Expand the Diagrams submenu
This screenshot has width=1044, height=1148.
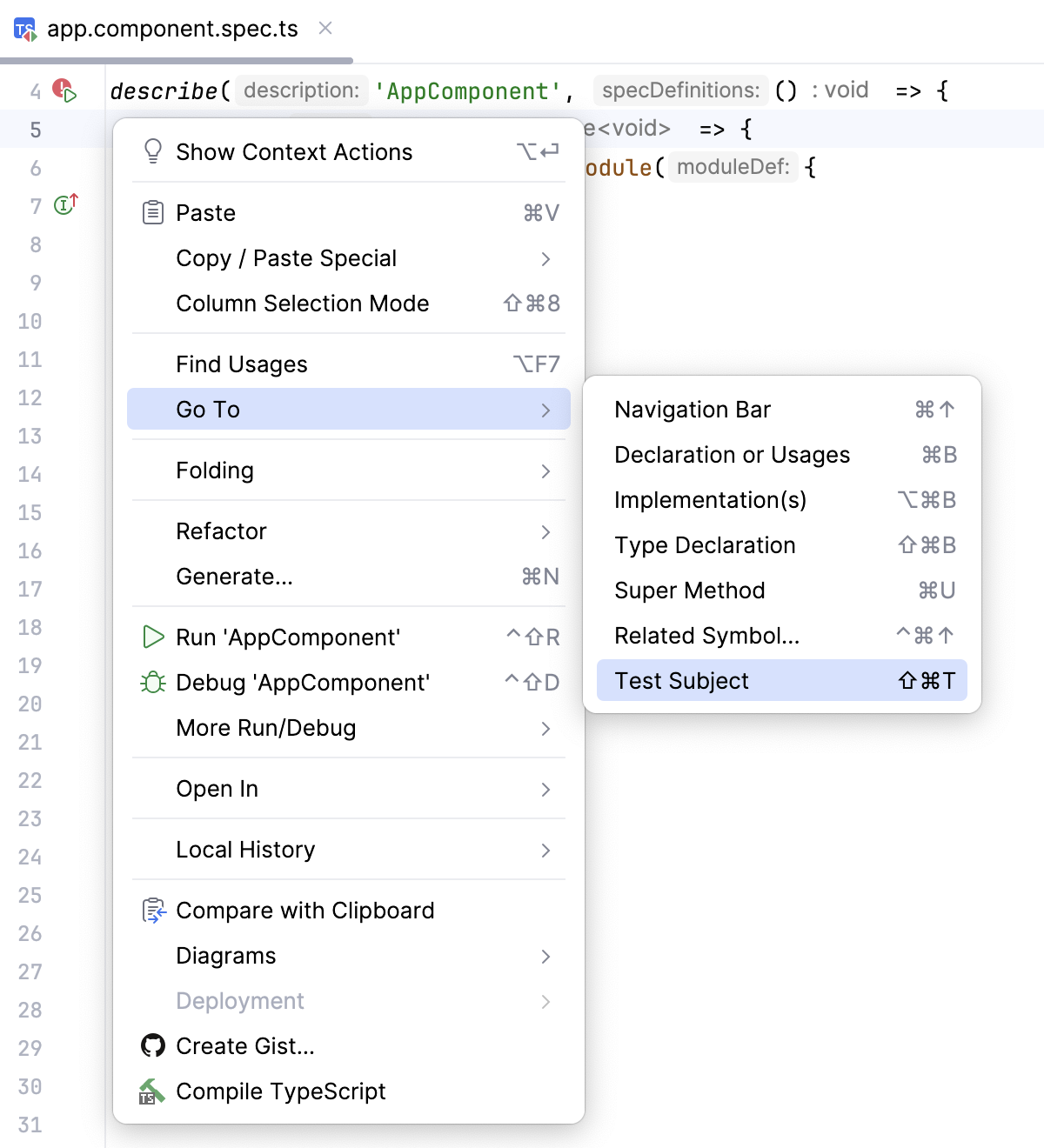click(x=225, y=955)
